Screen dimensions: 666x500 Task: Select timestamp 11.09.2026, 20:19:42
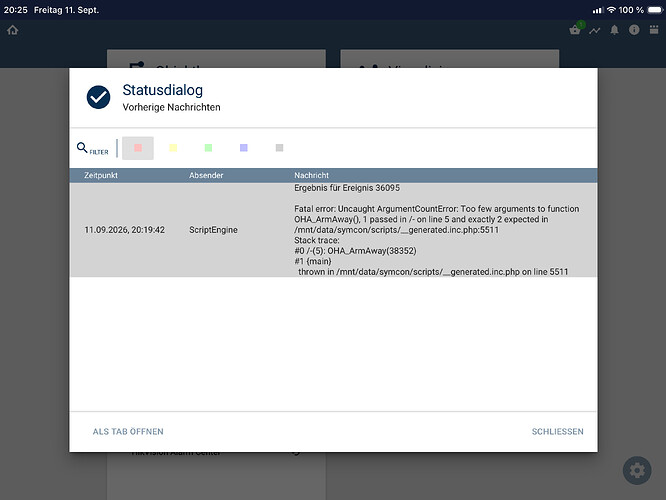click(124, 230)
